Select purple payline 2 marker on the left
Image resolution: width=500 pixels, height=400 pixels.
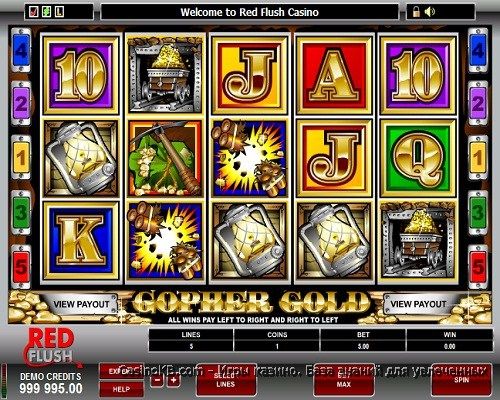[x=21, y=104]
